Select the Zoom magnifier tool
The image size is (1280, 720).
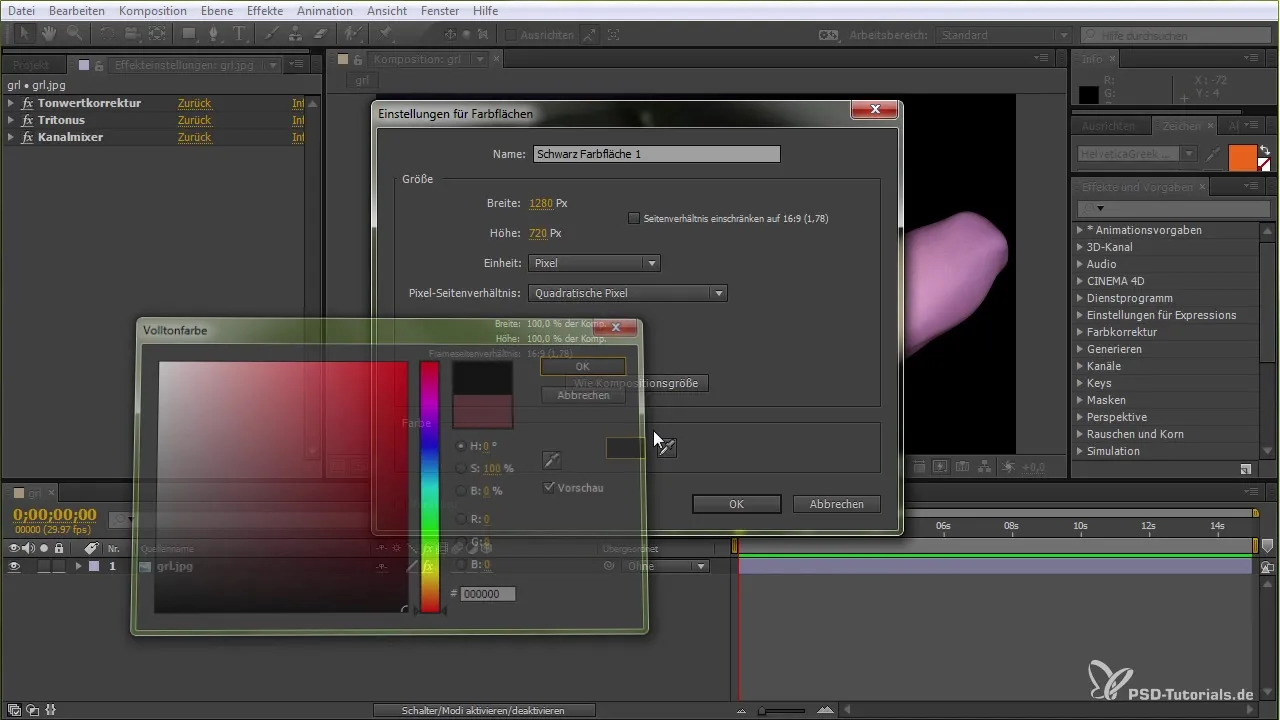(x=74, y=34)
